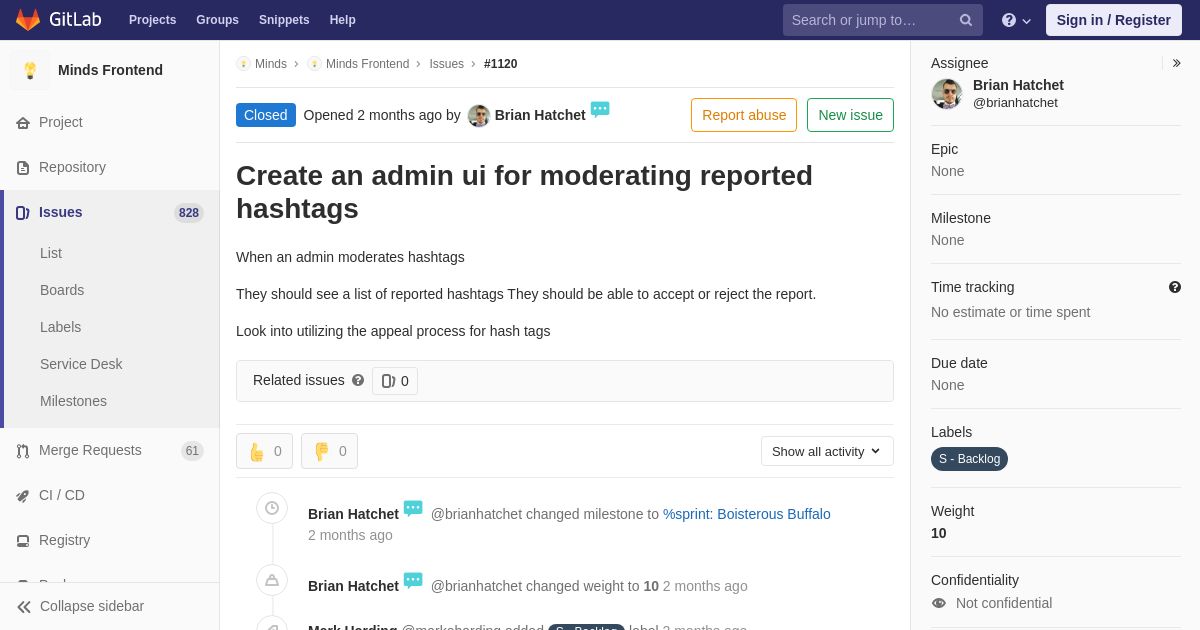Click the sprint Boisterous Buffalo milestone link
The image size is (1200, 630).
point(747,514)
